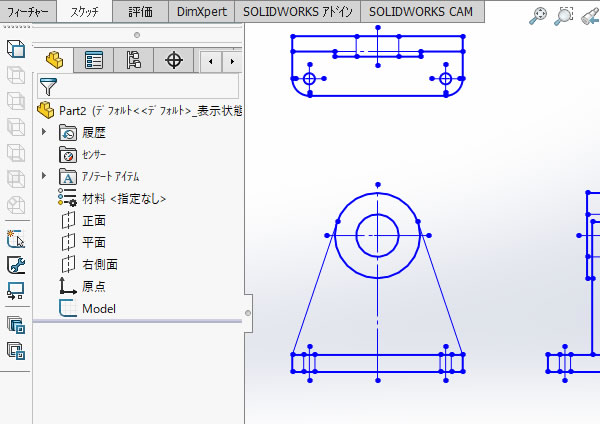This screenshot has width=600, height=424.
Task: Show previous manager tabs with left arrow
Action: tap(210, 61)
